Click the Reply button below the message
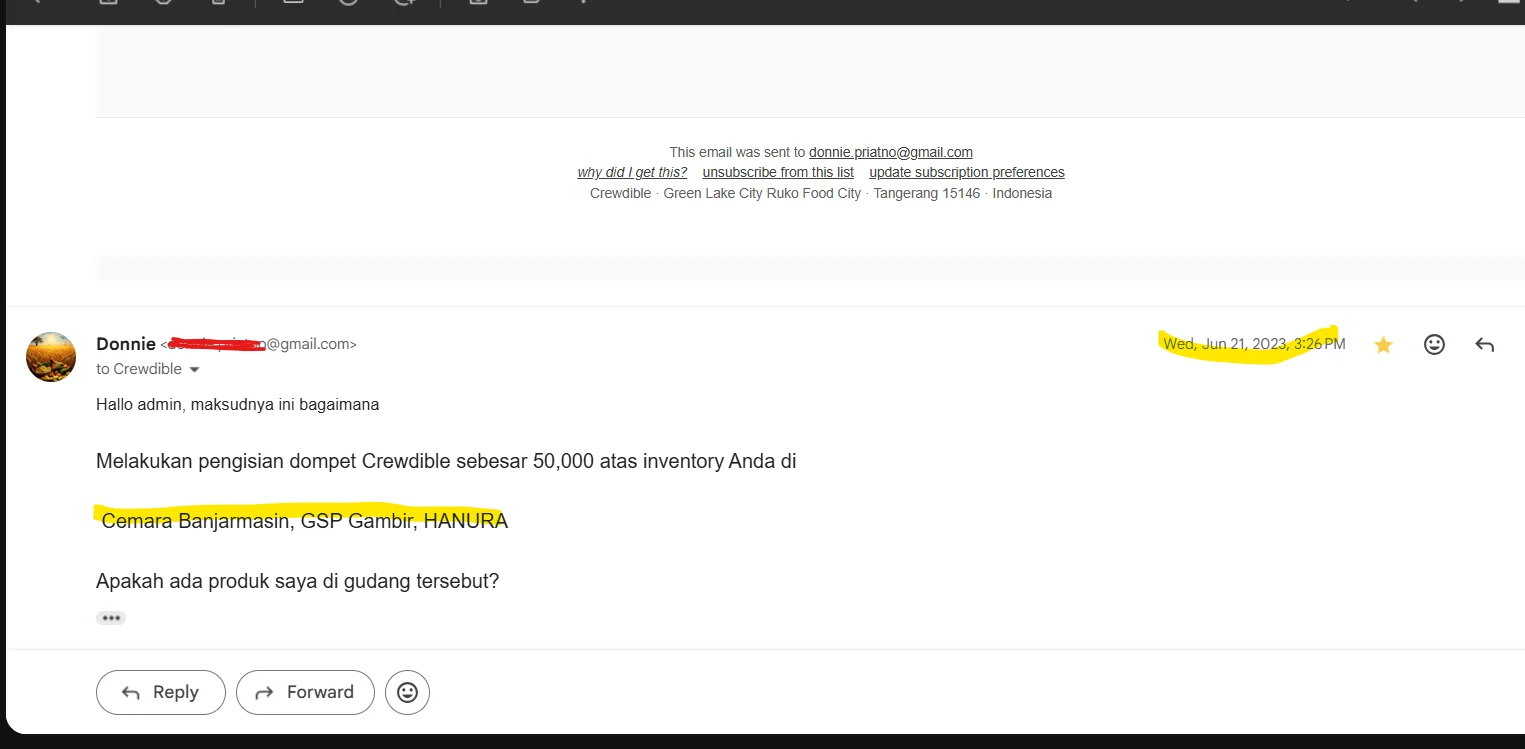The width and height of the screenshot is (1525, 749). point(161,692)
